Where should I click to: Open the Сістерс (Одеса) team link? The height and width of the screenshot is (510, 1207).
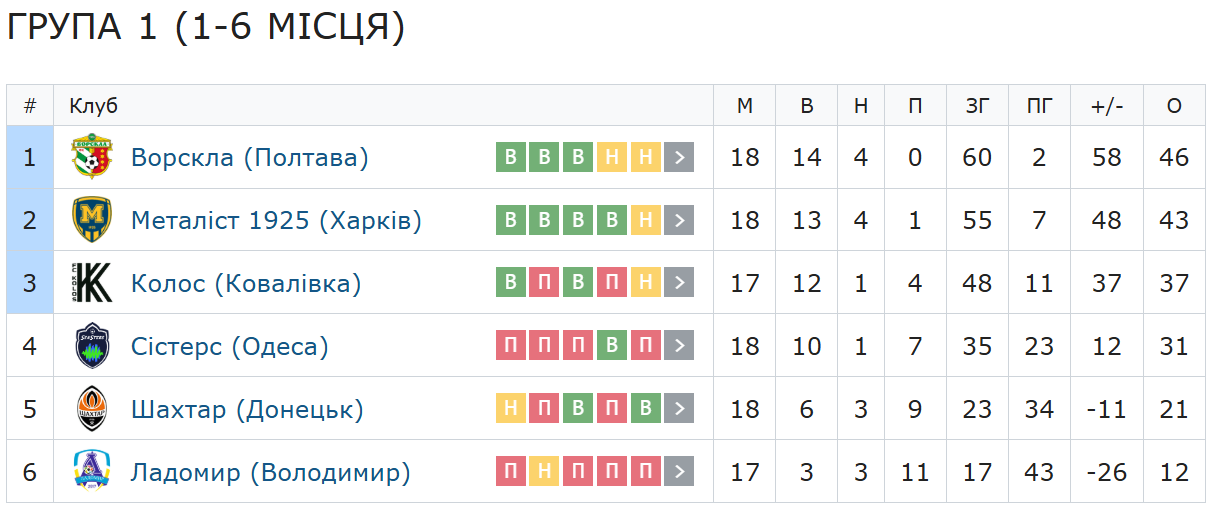coord(230,346)
